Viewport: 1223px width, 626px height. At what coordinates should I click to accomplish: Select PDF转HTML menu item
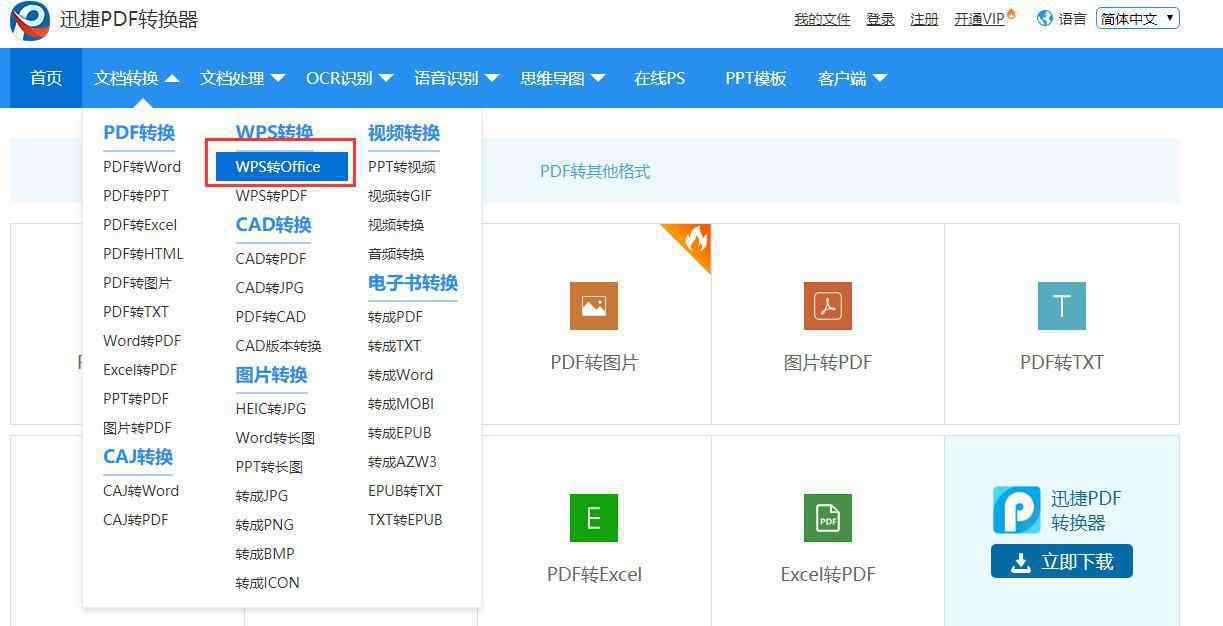(x=143, y=253)
